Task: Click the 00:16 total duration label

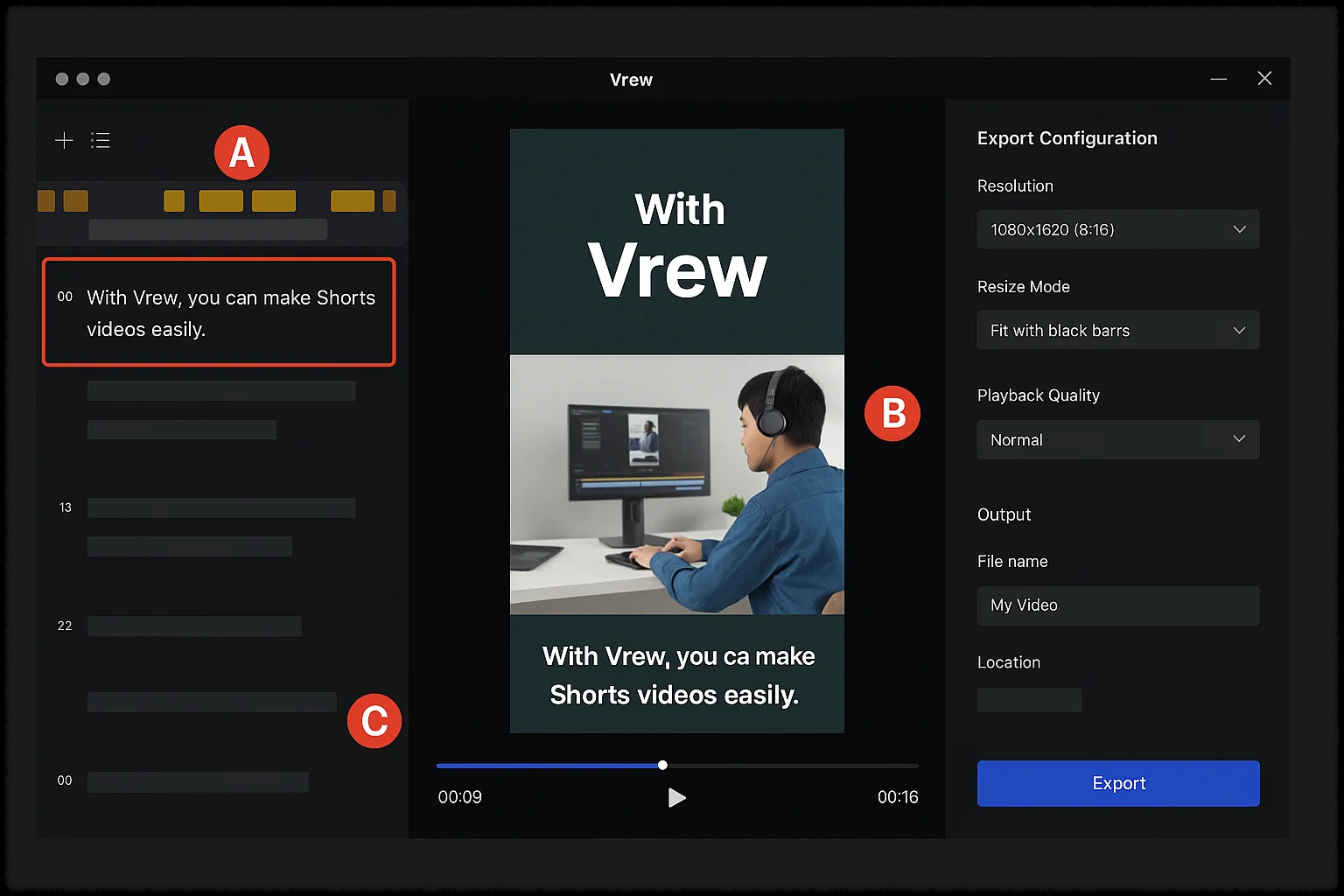Action: 898,797
